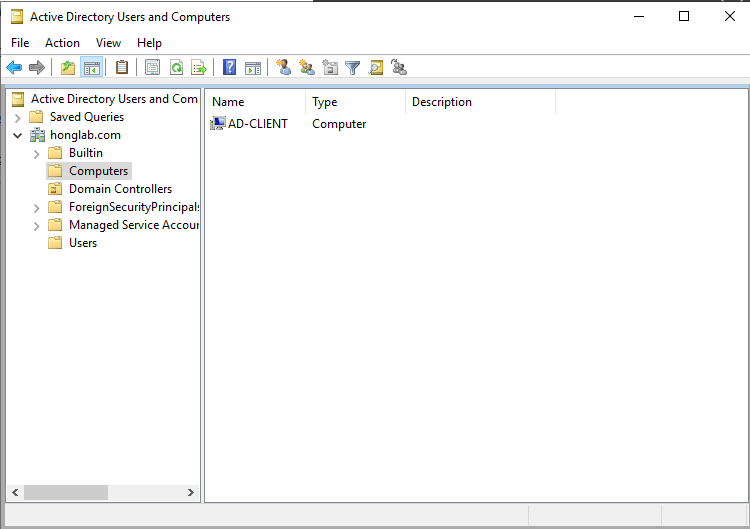Click the Back arrow in toolbar
750x529 pixels.
[14, 67]
